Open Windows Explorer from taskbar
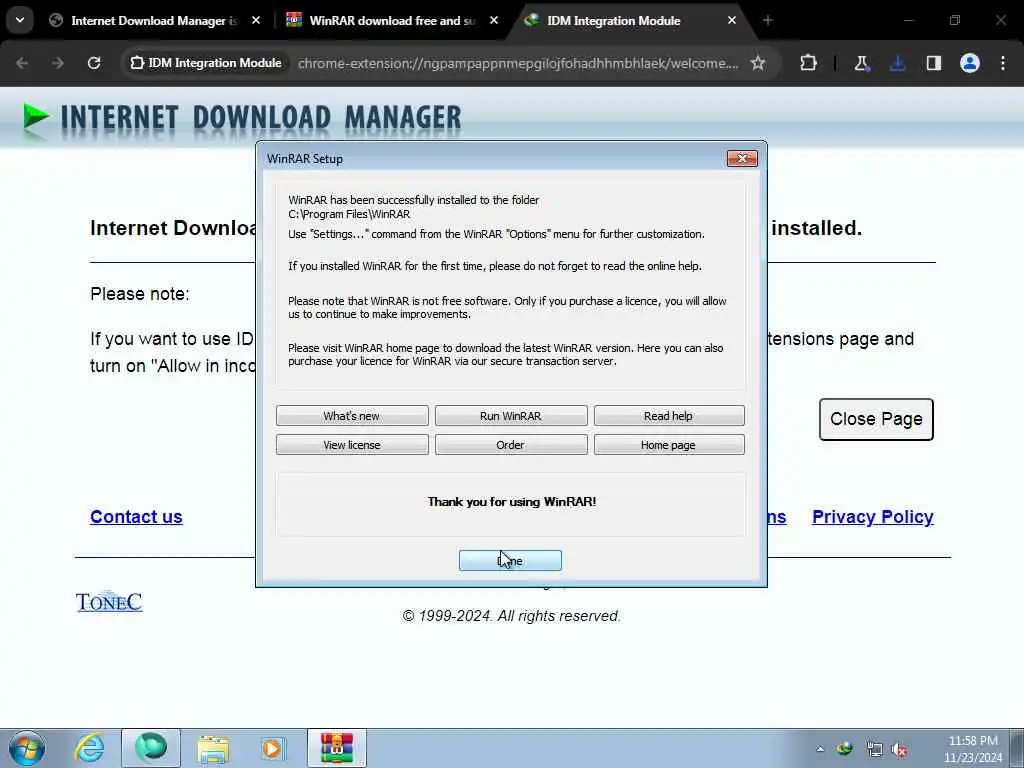The width and height of the screenshot is (1024, 768). [213, 749]
